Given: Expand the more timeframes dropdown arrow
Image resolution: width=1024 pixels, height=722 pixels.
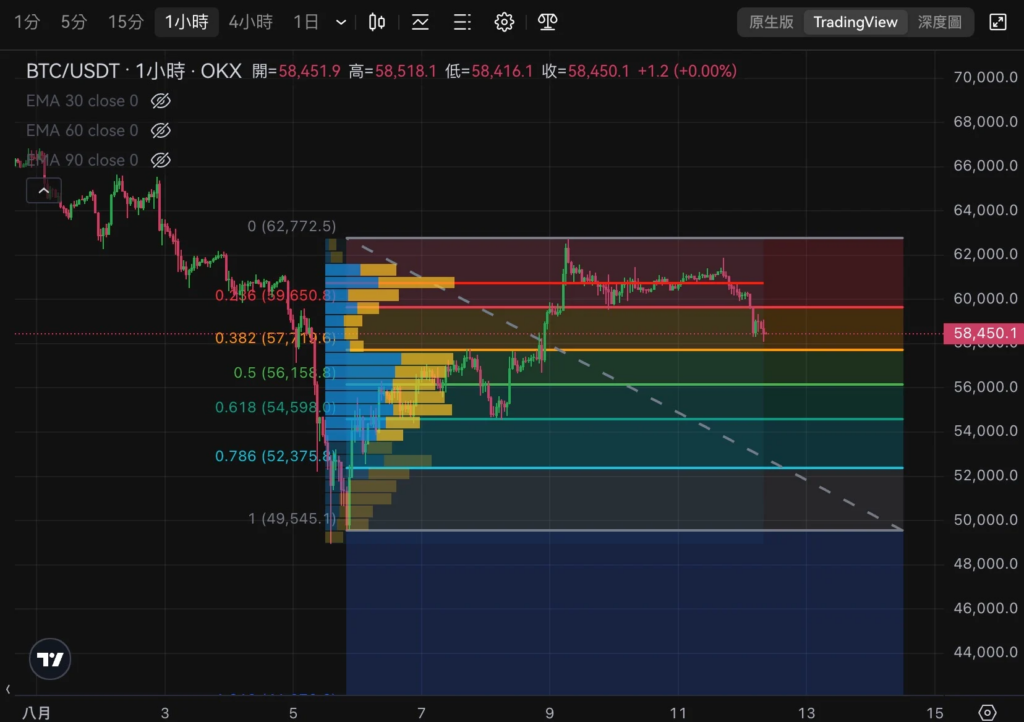Looking at the screenshot, I should tap(341, 22).
